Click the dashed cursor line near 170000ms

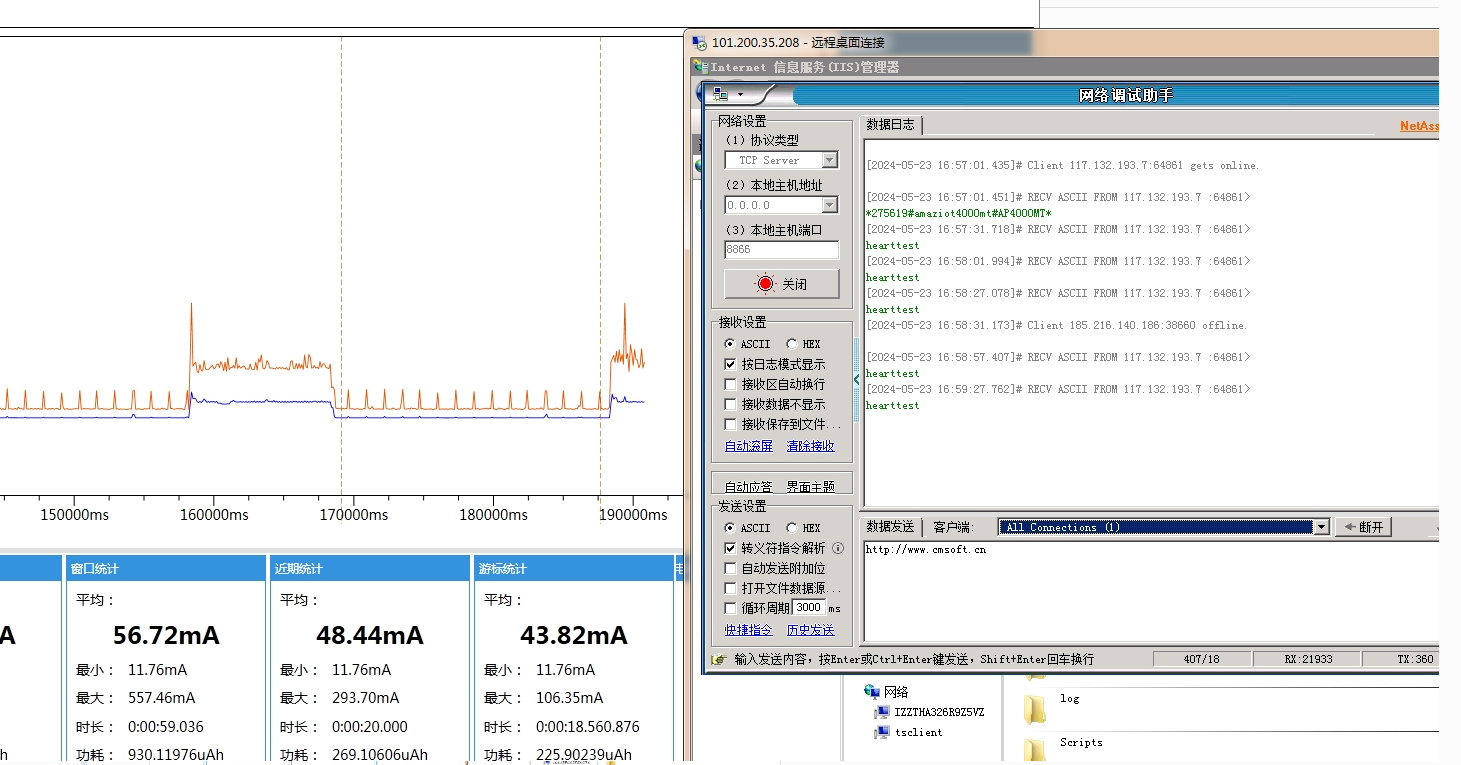click(341, 268)
